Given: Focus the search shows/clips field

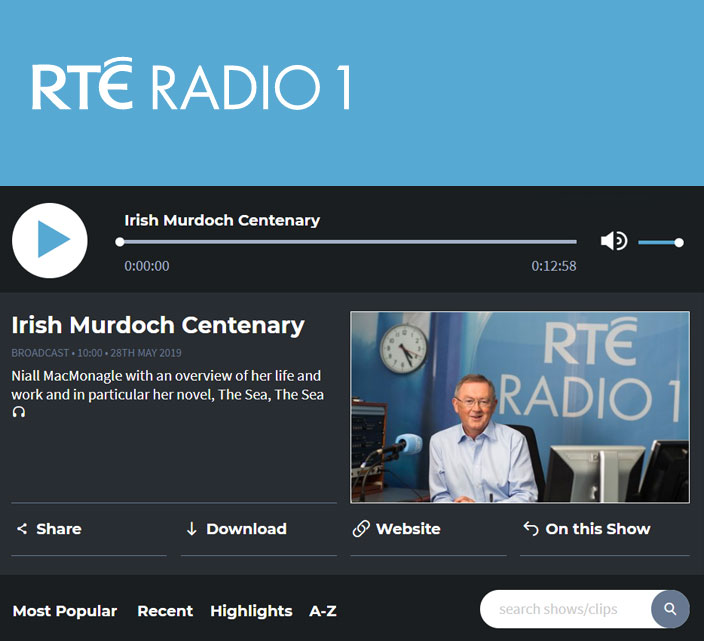Looking at the screenshot, I should [566, 609].
